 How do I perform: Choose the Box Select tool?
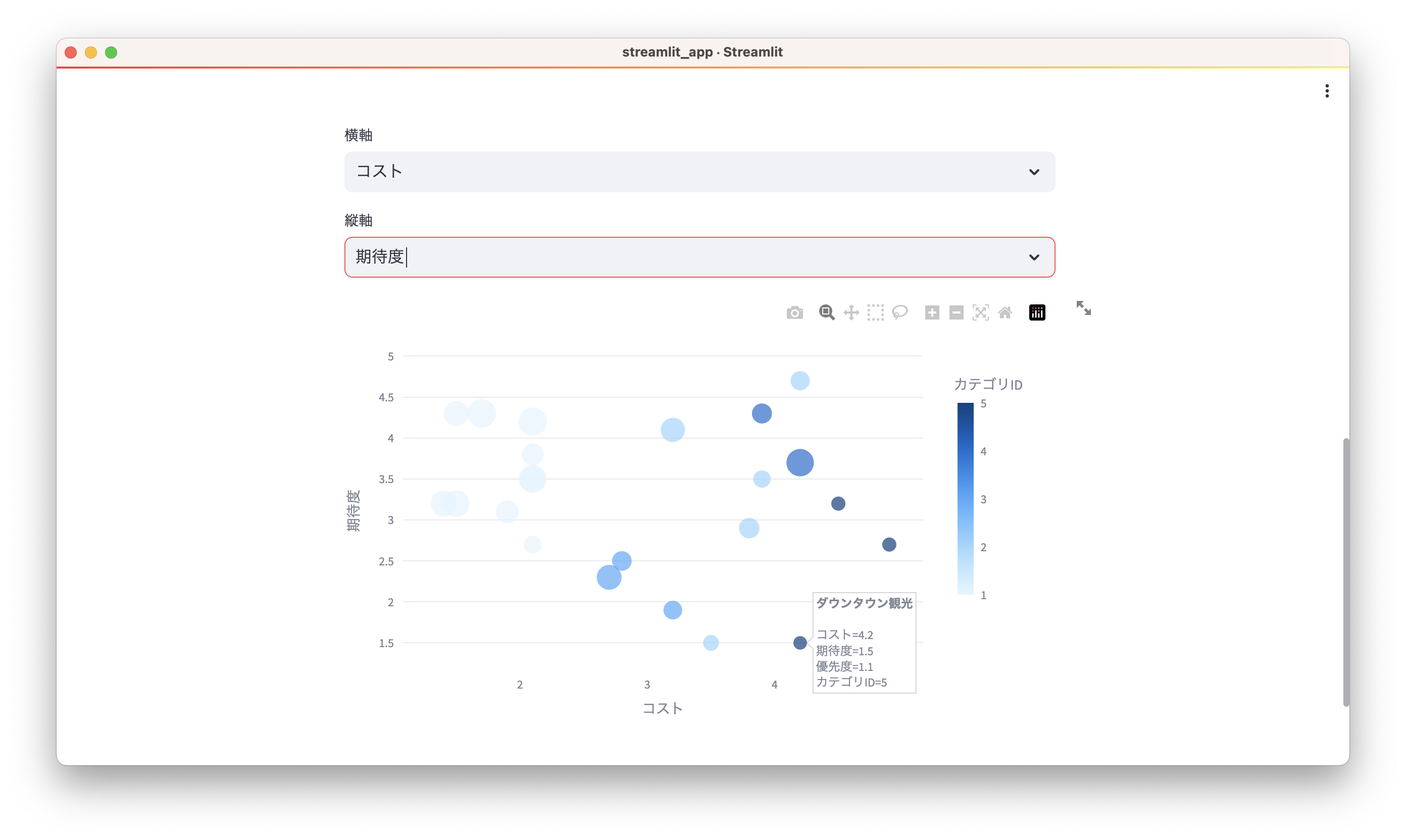pos(875,312)
